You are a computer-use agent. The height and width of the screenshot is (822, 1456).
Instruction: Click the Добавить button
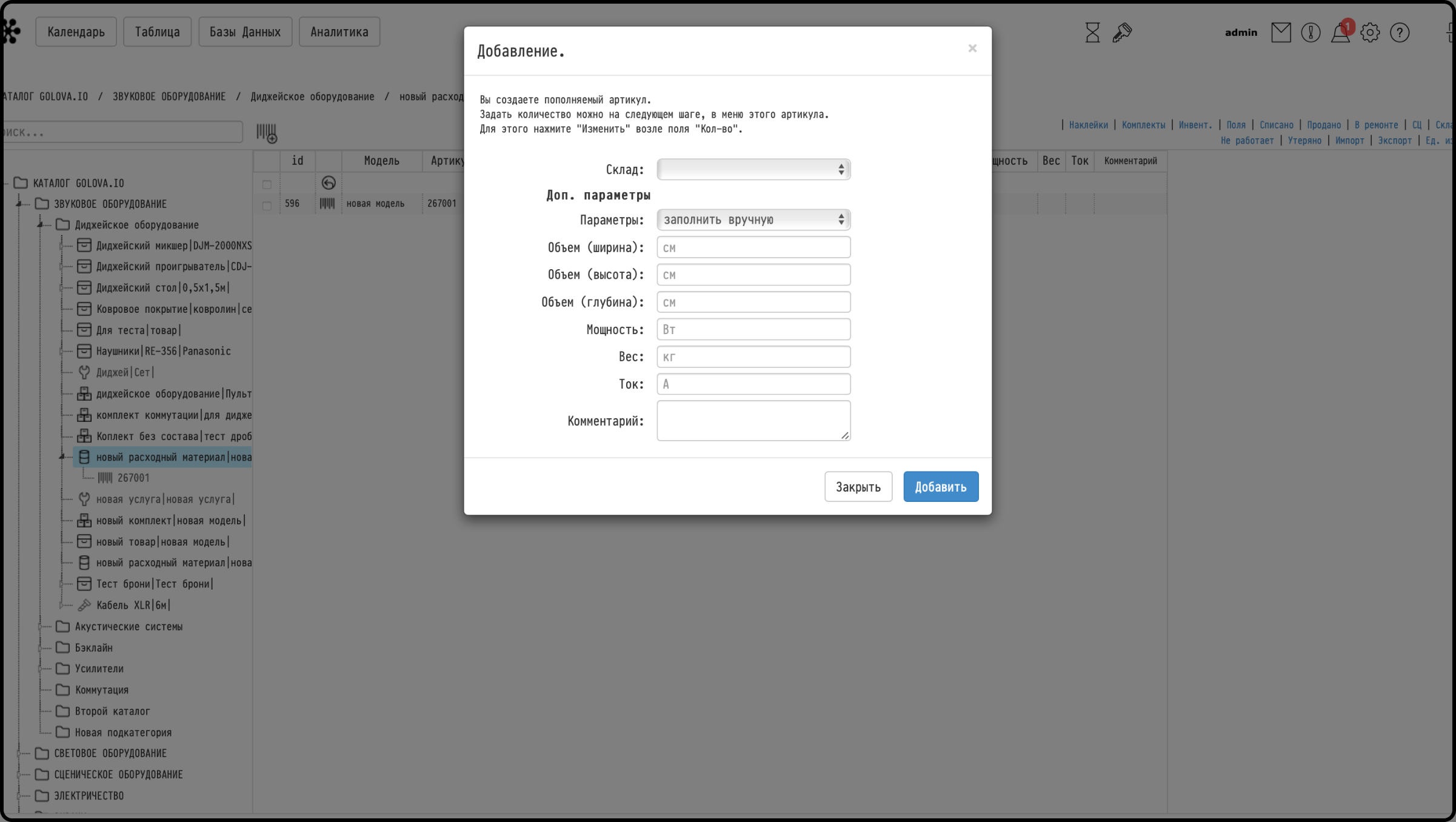pyautogui.click(x=941, y=487)
